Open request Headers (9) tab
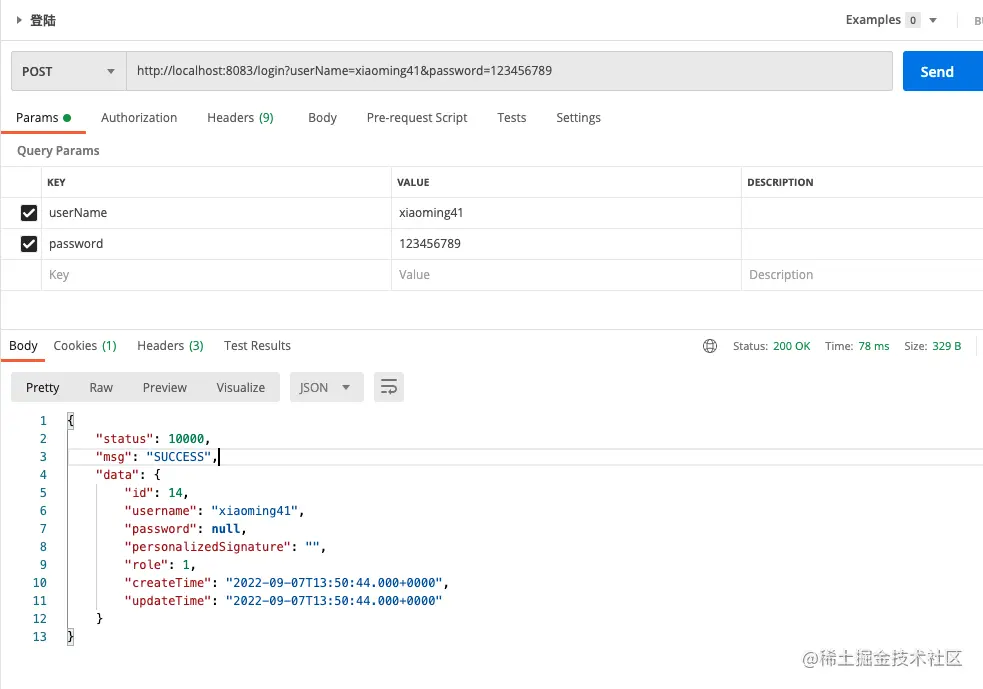The width and height of the screenshot is (983, 689). (240, 118)
